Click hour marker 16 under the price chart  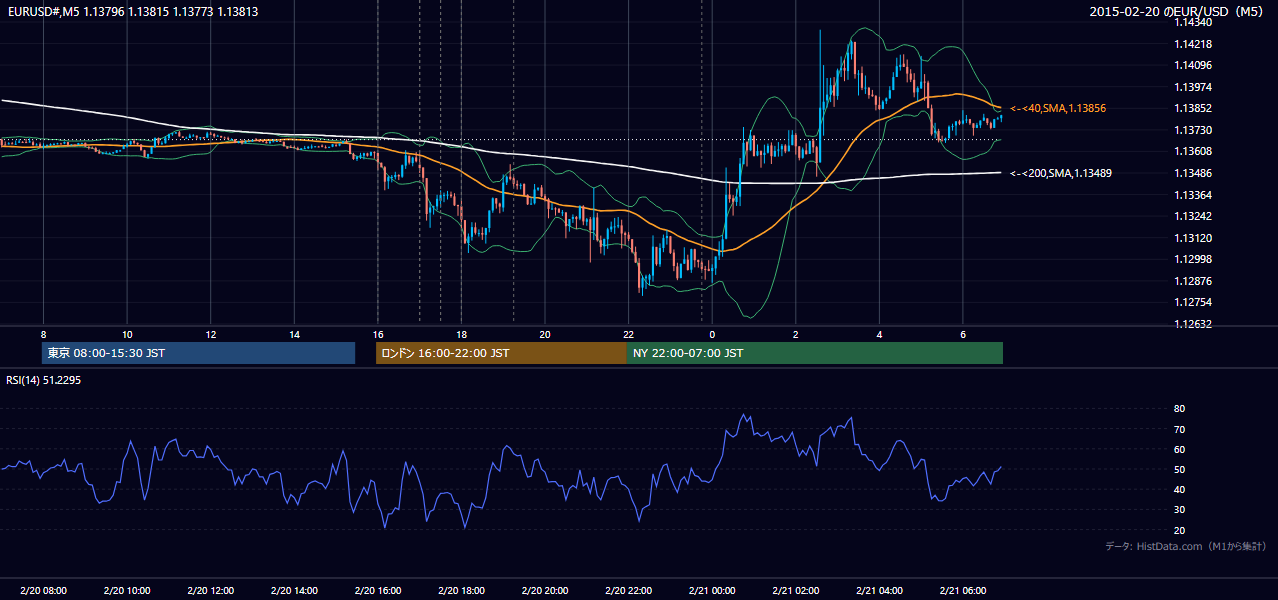pyautogui.click(x=377, y=334)
